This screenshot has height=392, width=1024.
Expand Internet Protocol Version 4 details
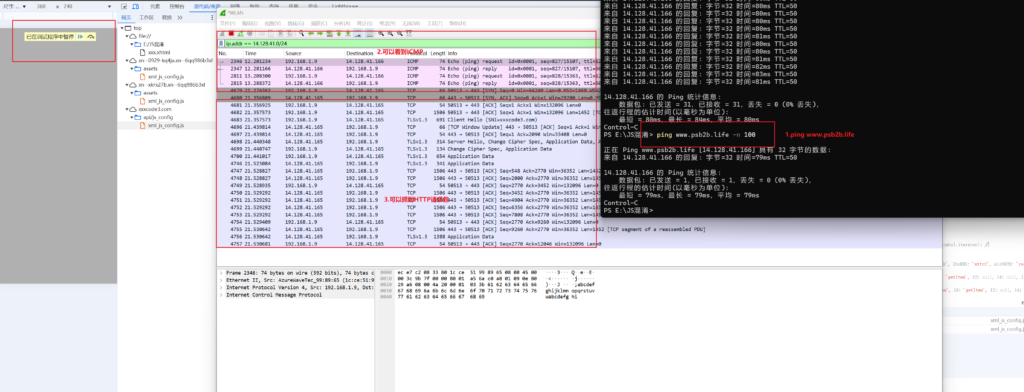point(221,287)
